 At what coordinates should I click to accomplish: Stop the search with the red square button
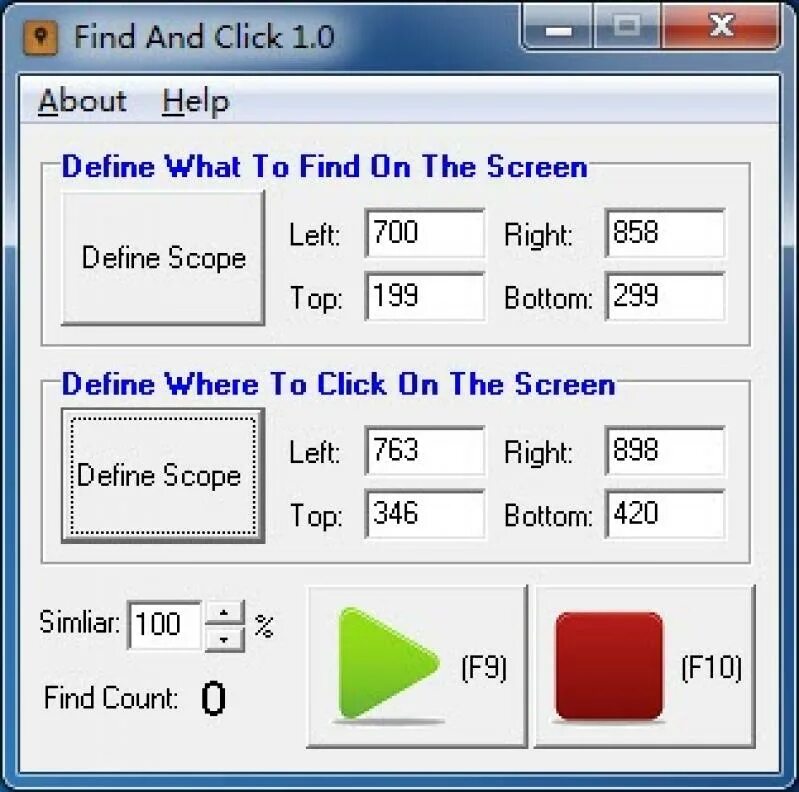[644, 667]
